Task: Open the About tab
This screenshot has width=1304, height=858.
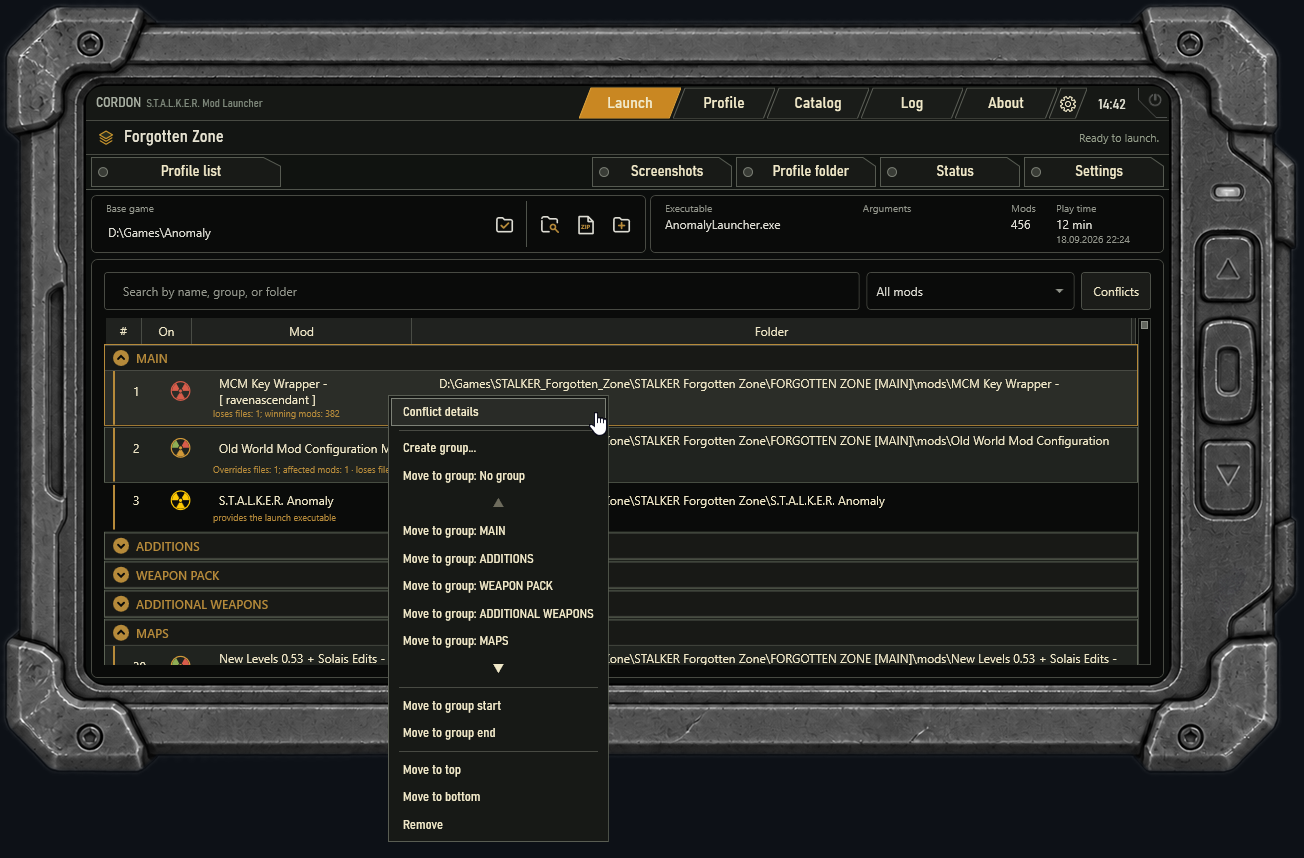Action: coord(1006,103)
